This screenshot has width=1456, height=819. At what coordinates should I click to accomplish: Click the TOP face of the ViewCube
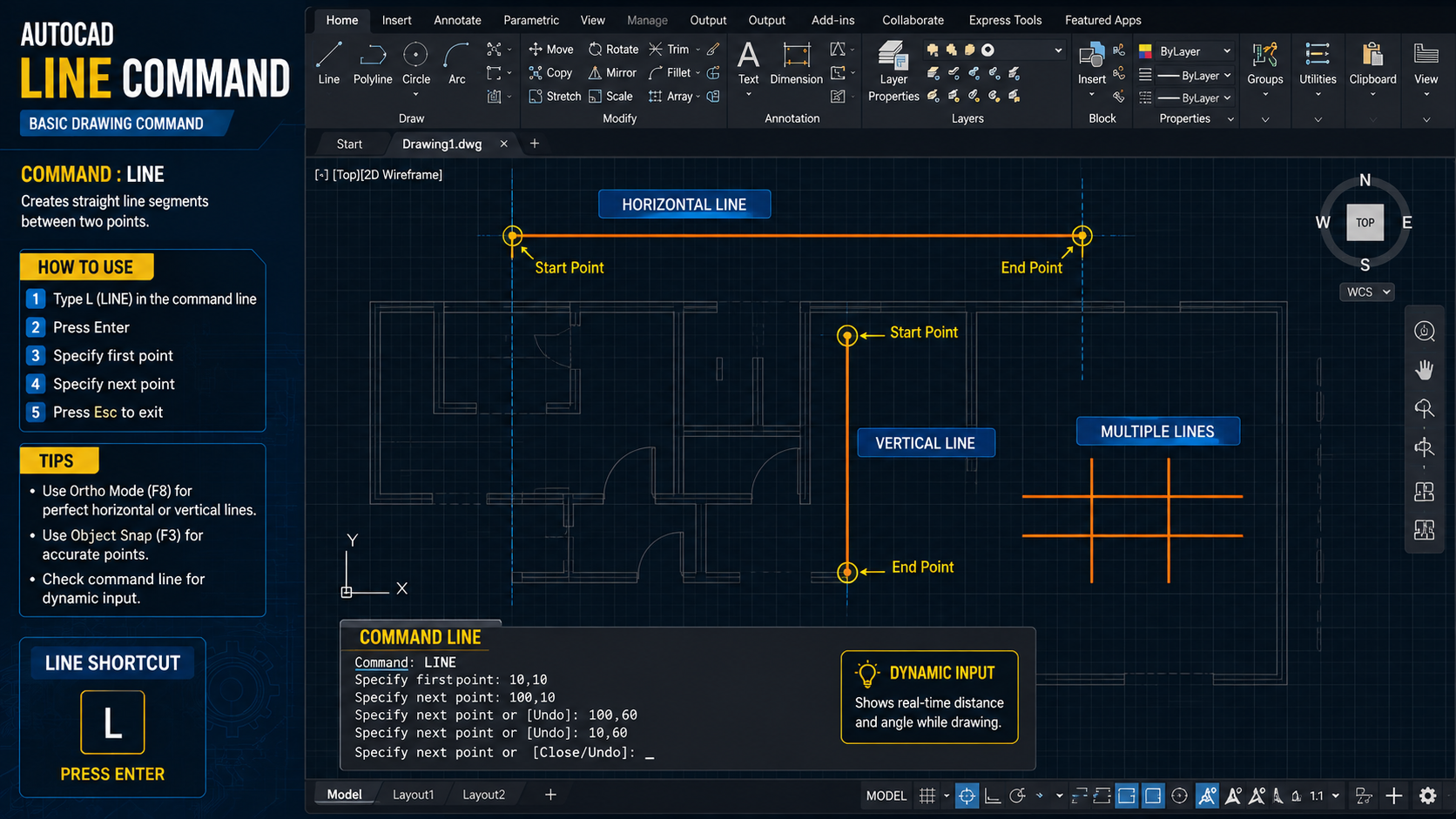pyautogui.click(x=1365, y=223)
